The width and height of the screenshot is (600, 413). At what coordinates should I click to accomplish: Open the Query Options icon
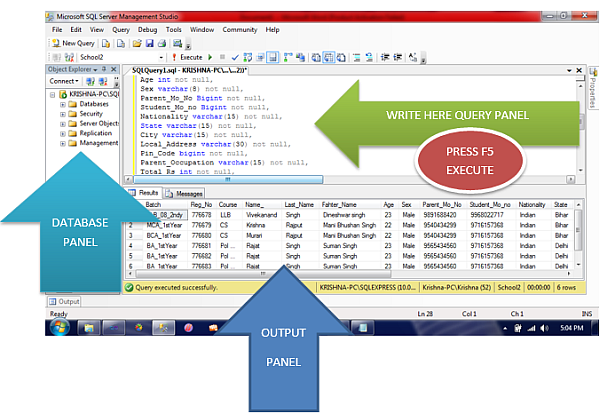coord(260,57)
